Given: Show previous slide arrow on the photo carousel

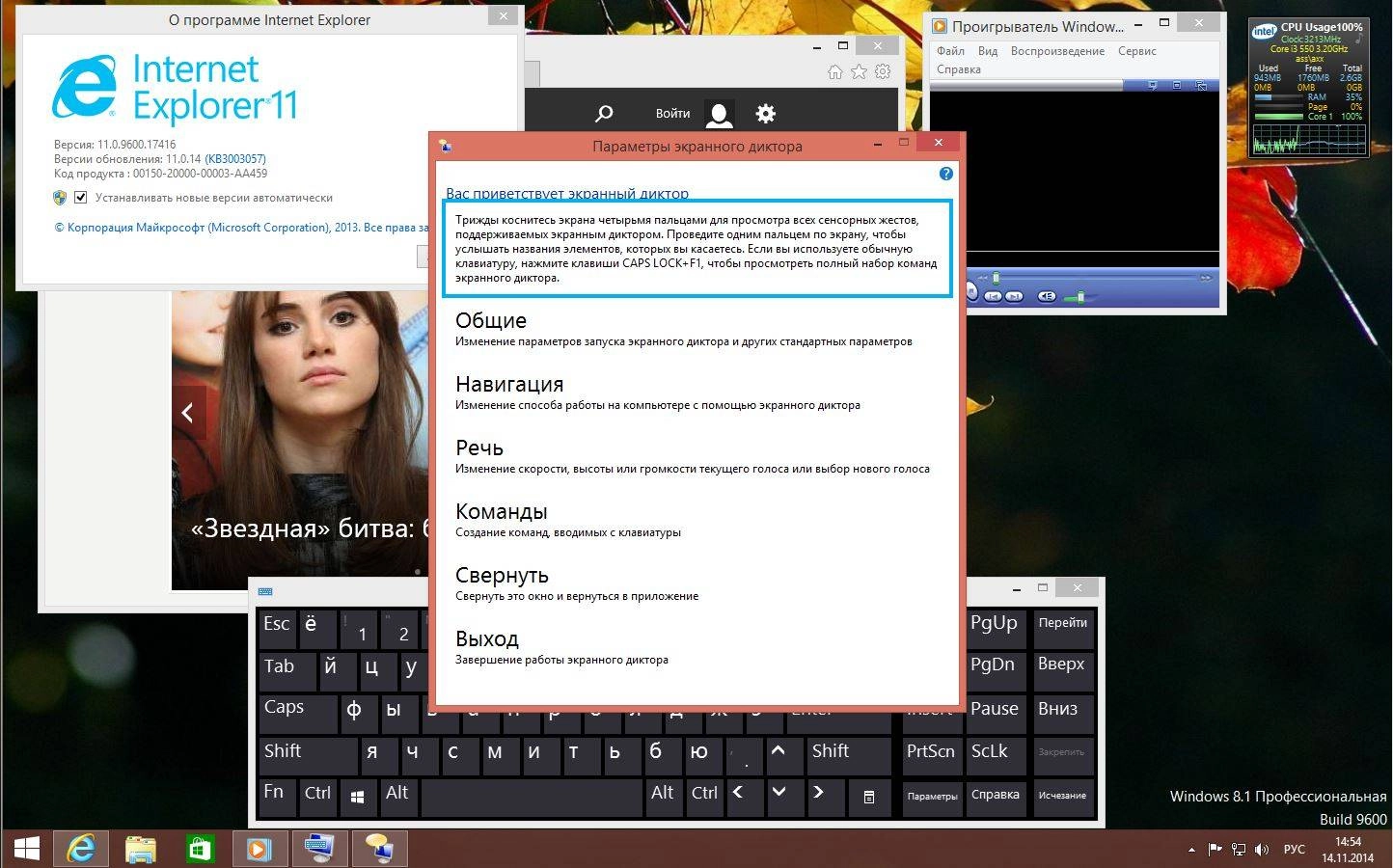Looking at the screenshot, I should [188, 413].
